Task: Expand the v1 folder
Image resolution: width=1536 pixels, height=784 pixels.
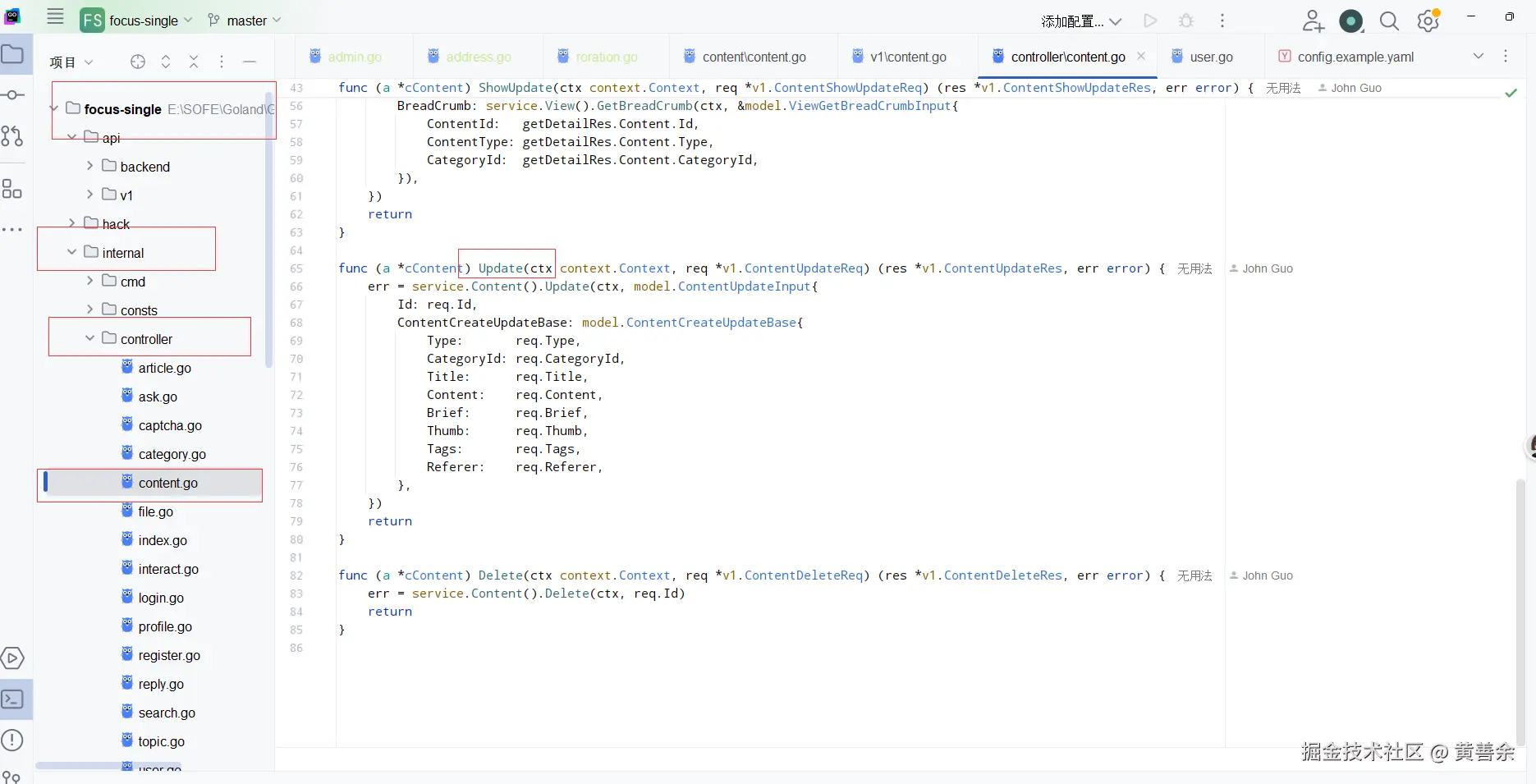Action: (x=90, y=195)
